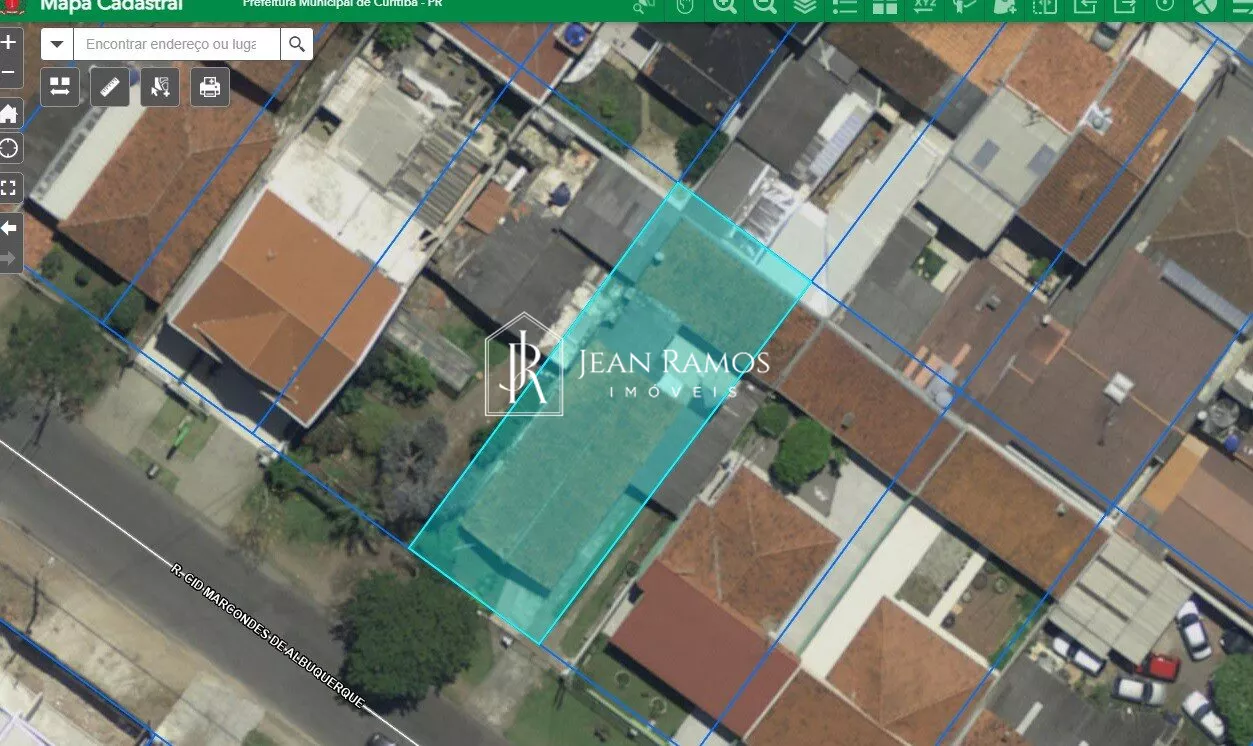Open the print map tool

point(210,87)
